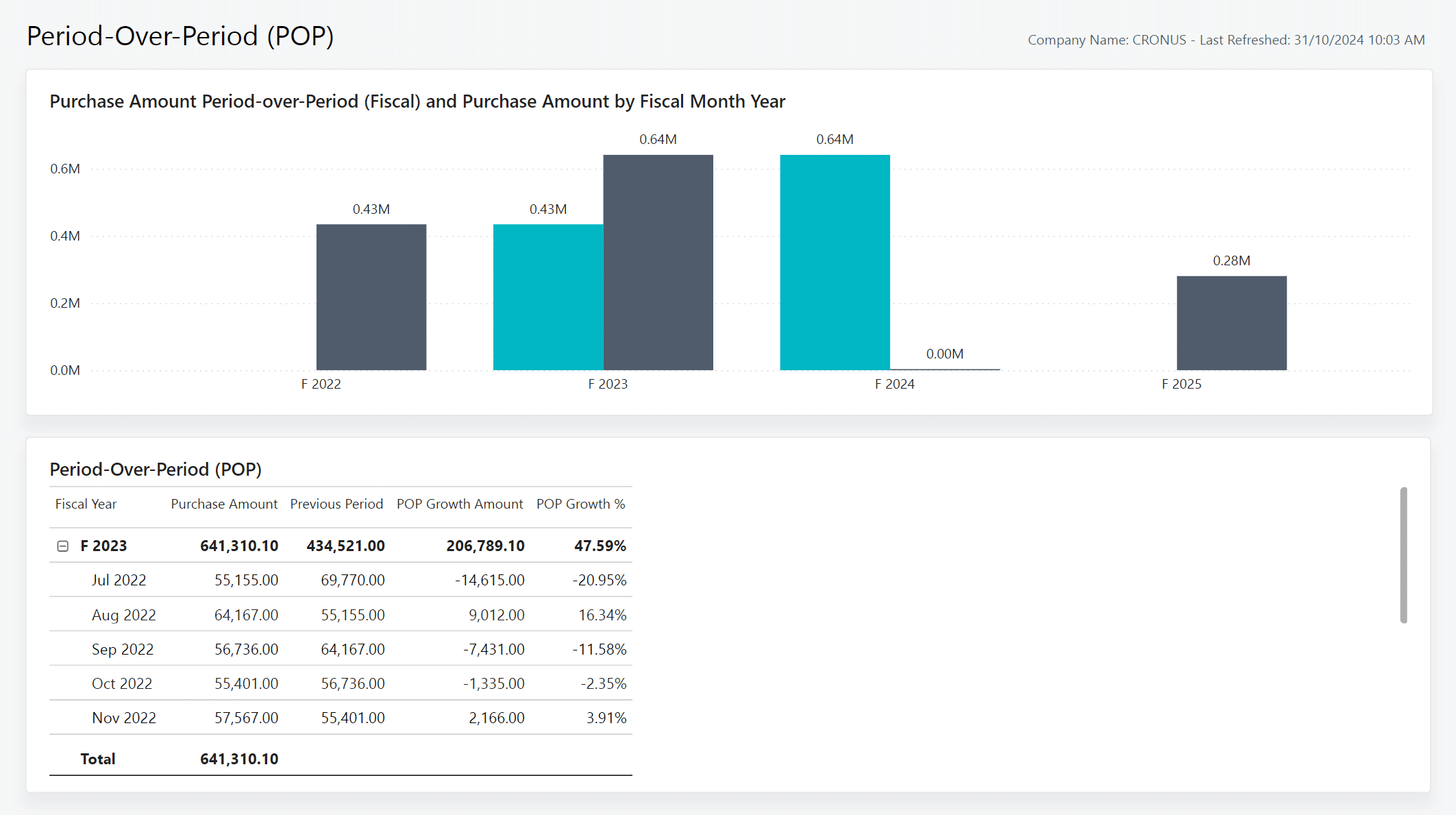Click growth amount -1,335.00
Screen dimensions: 1456x815
click(x=494, y=683)
